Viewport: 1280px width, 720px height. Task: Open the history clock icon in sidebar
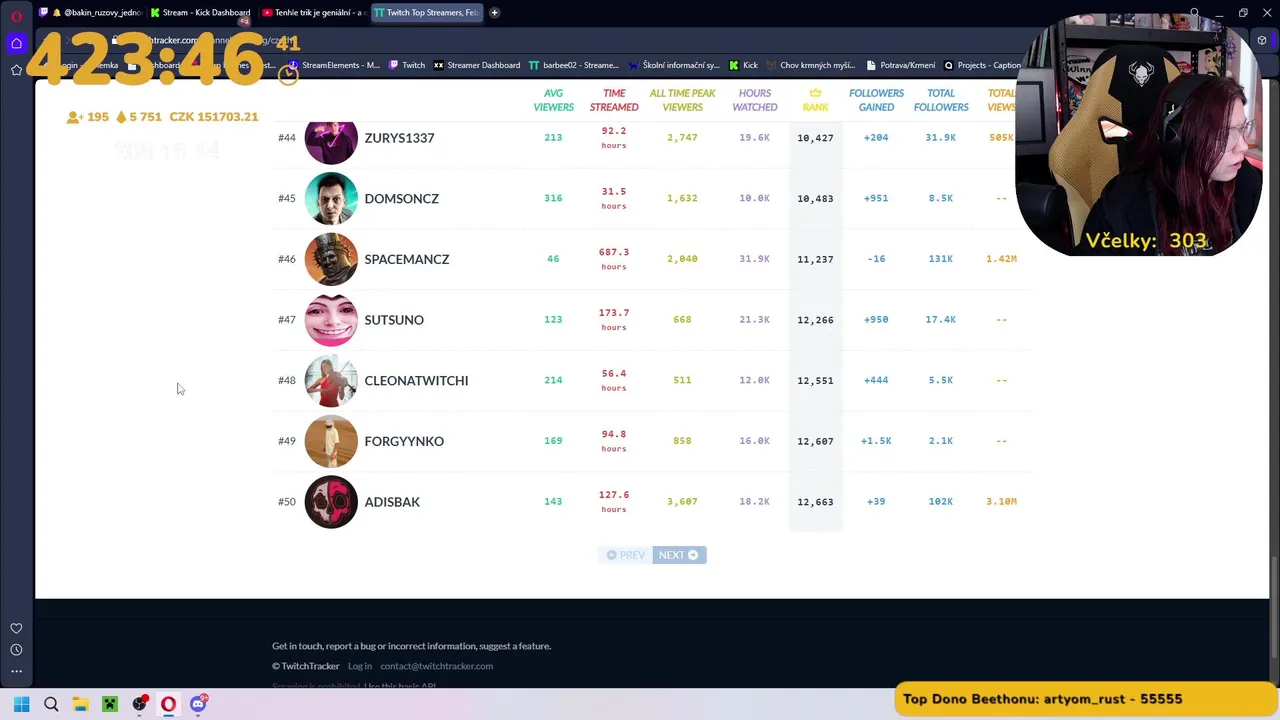click(16, 650)
